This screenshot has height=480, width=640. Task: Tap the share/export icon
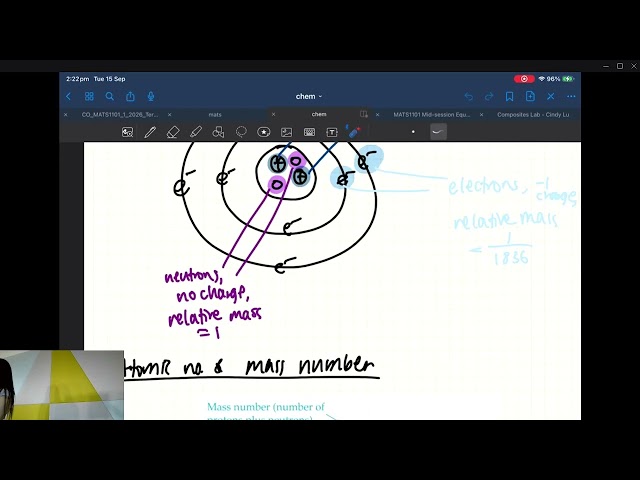click(x=130, y=96)
